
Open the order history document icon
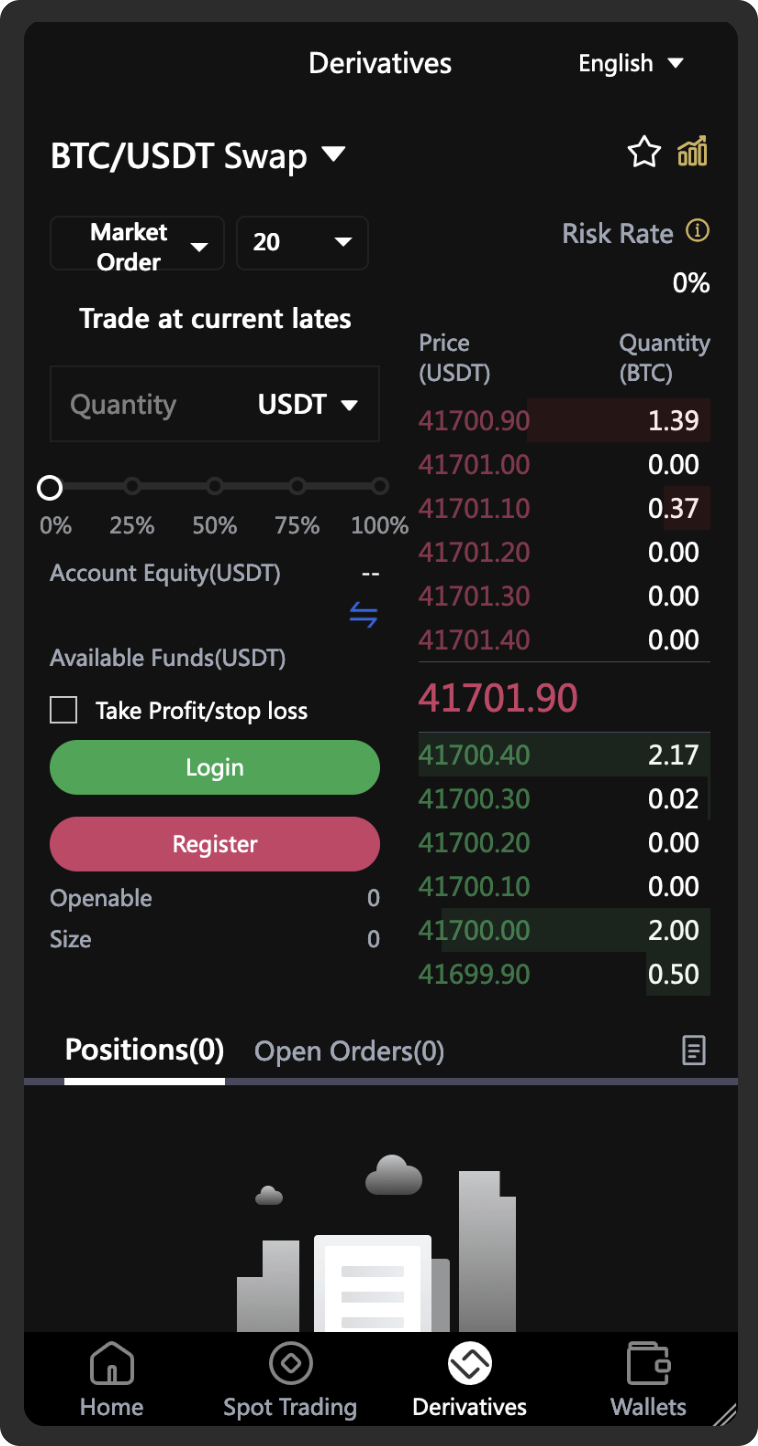pos(693,1050)
